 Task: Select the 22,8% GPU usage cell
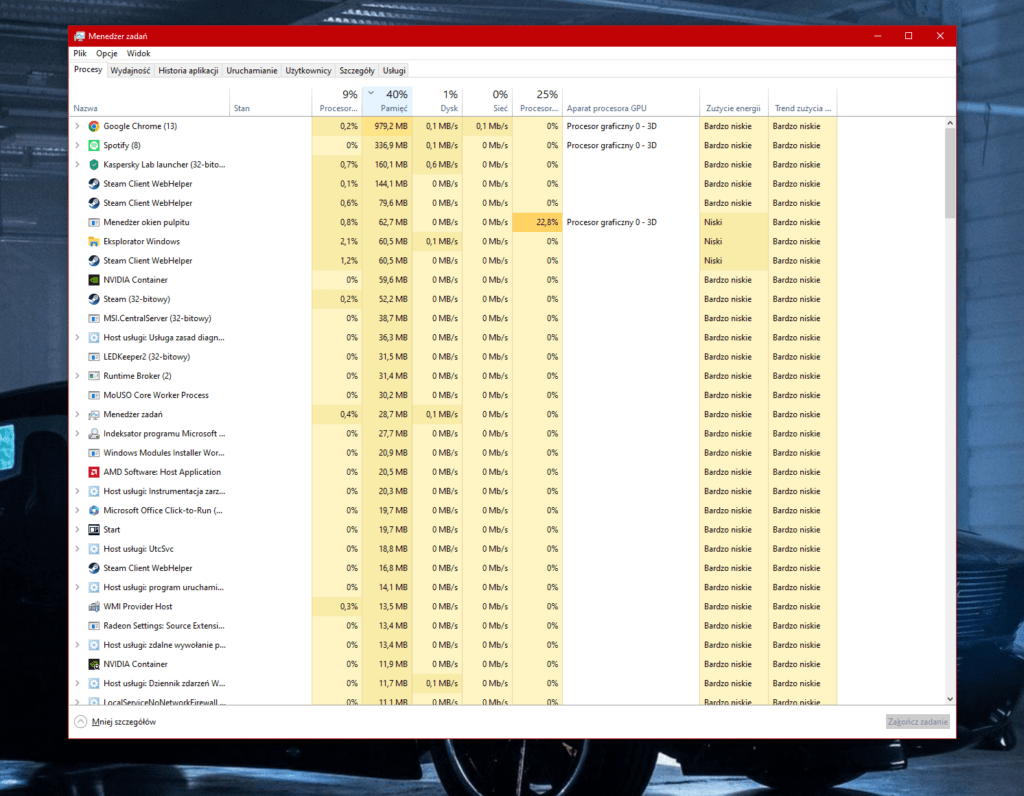pos(537,222)
